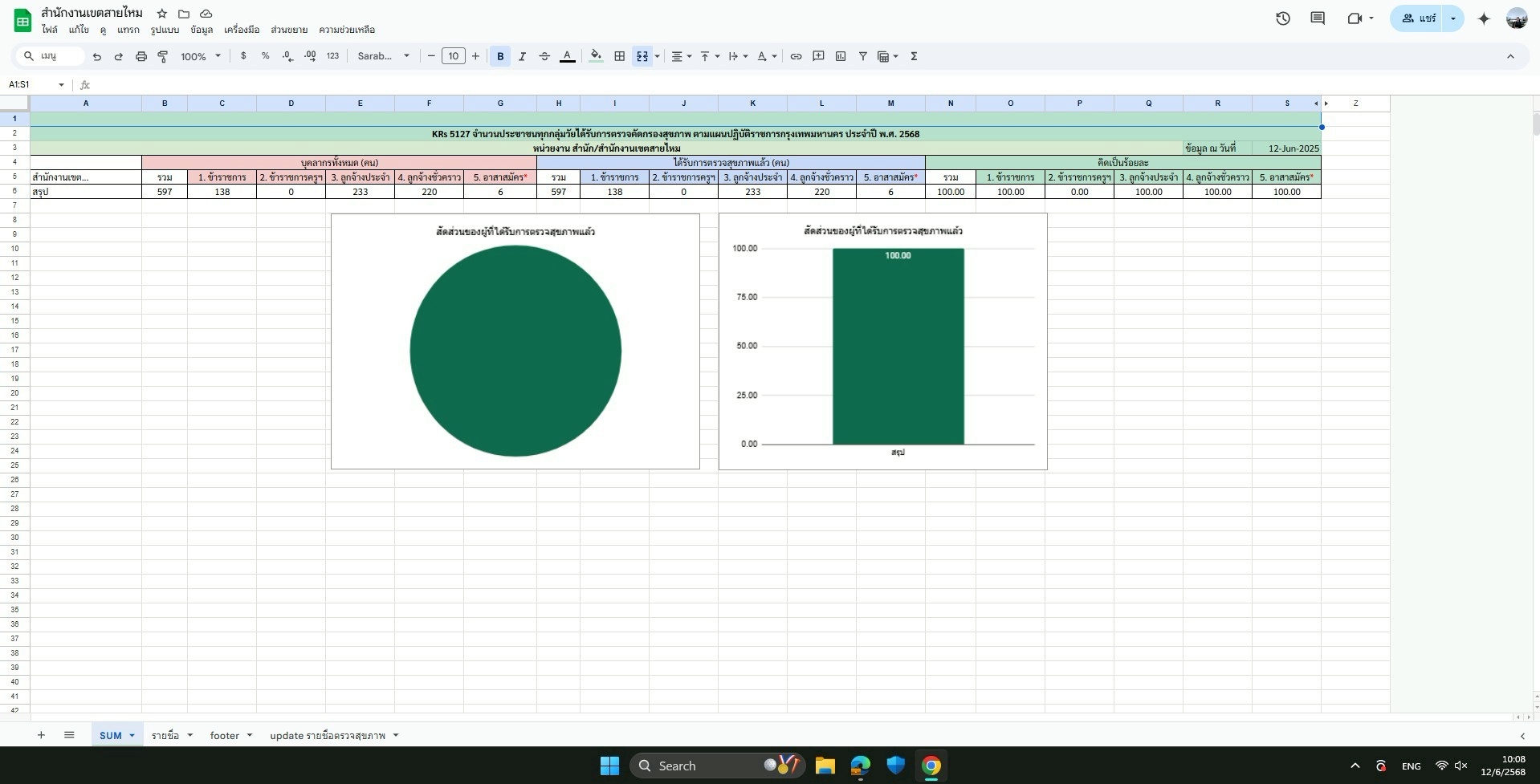Screen dimensions: 1540x784
Task: Open Google account avatar
Action: pos(1517,18)
